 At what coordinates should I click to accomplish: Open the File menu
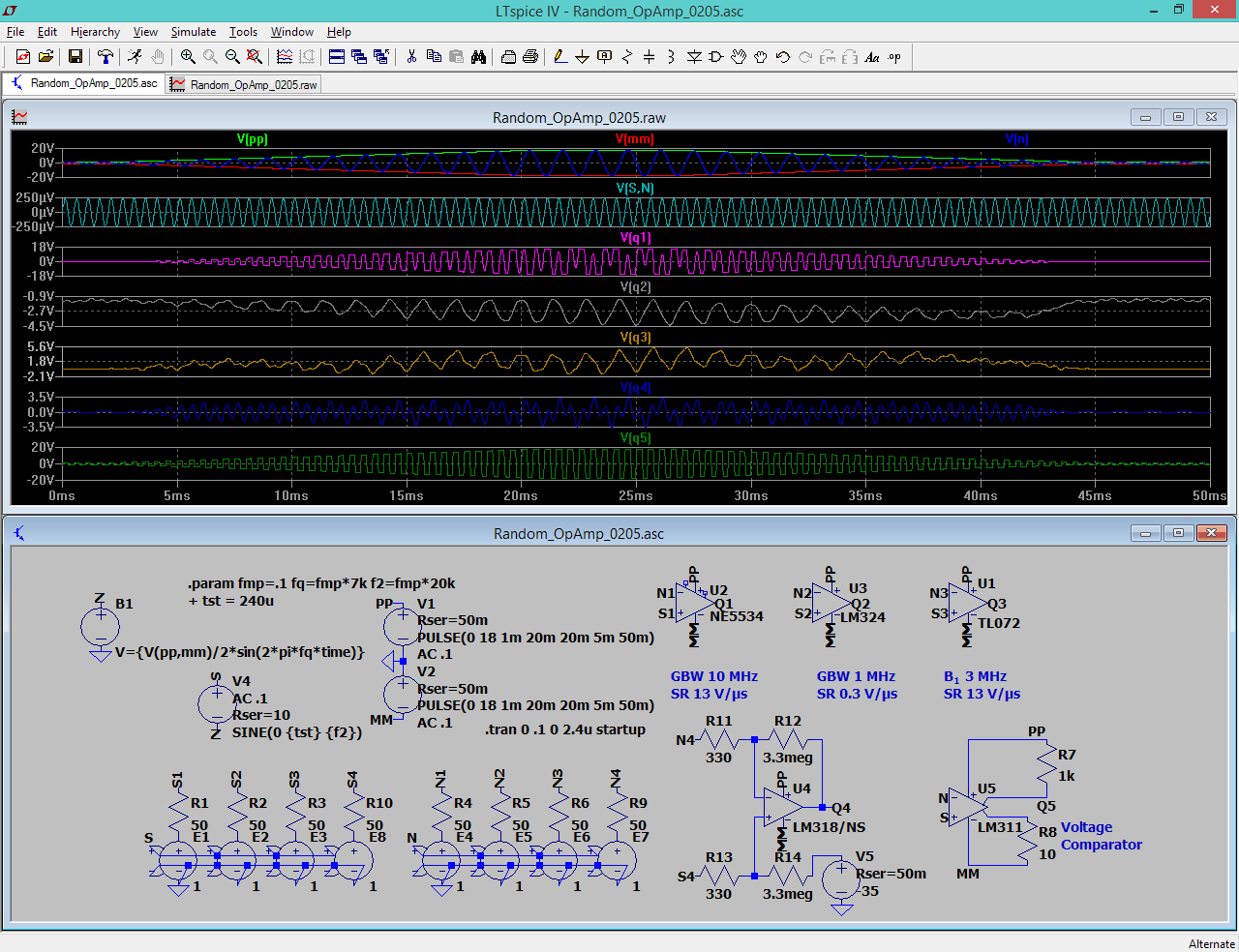point(15,32)
